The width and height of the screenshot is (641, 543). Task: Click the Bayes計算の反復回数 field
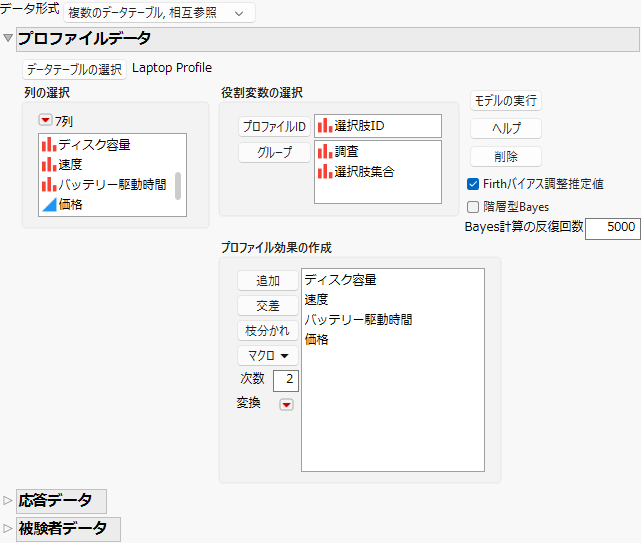tap(612, 228)
